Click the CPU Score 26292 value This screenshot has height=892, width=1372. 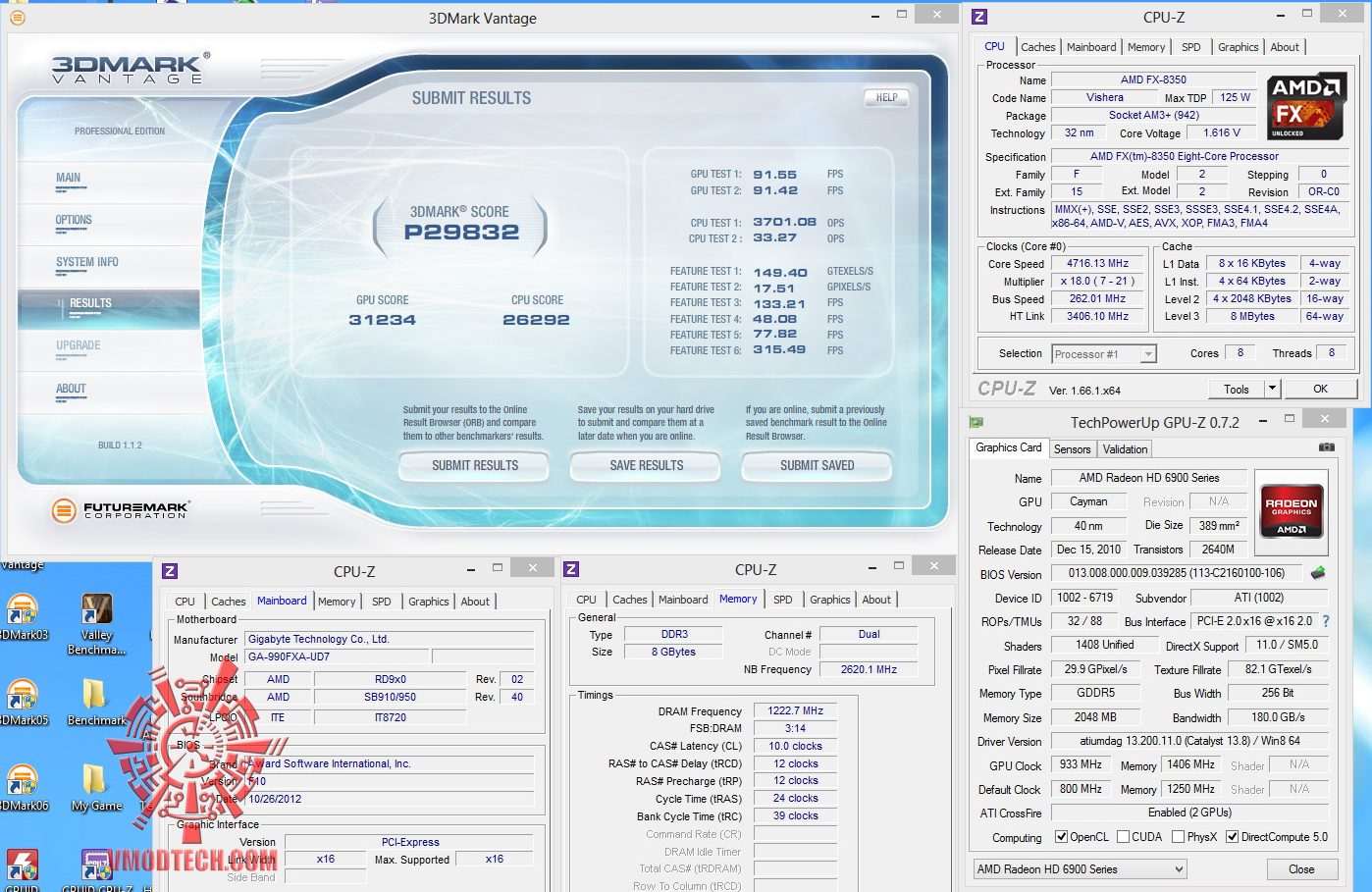pyautogui.click(x=536, y=320)
